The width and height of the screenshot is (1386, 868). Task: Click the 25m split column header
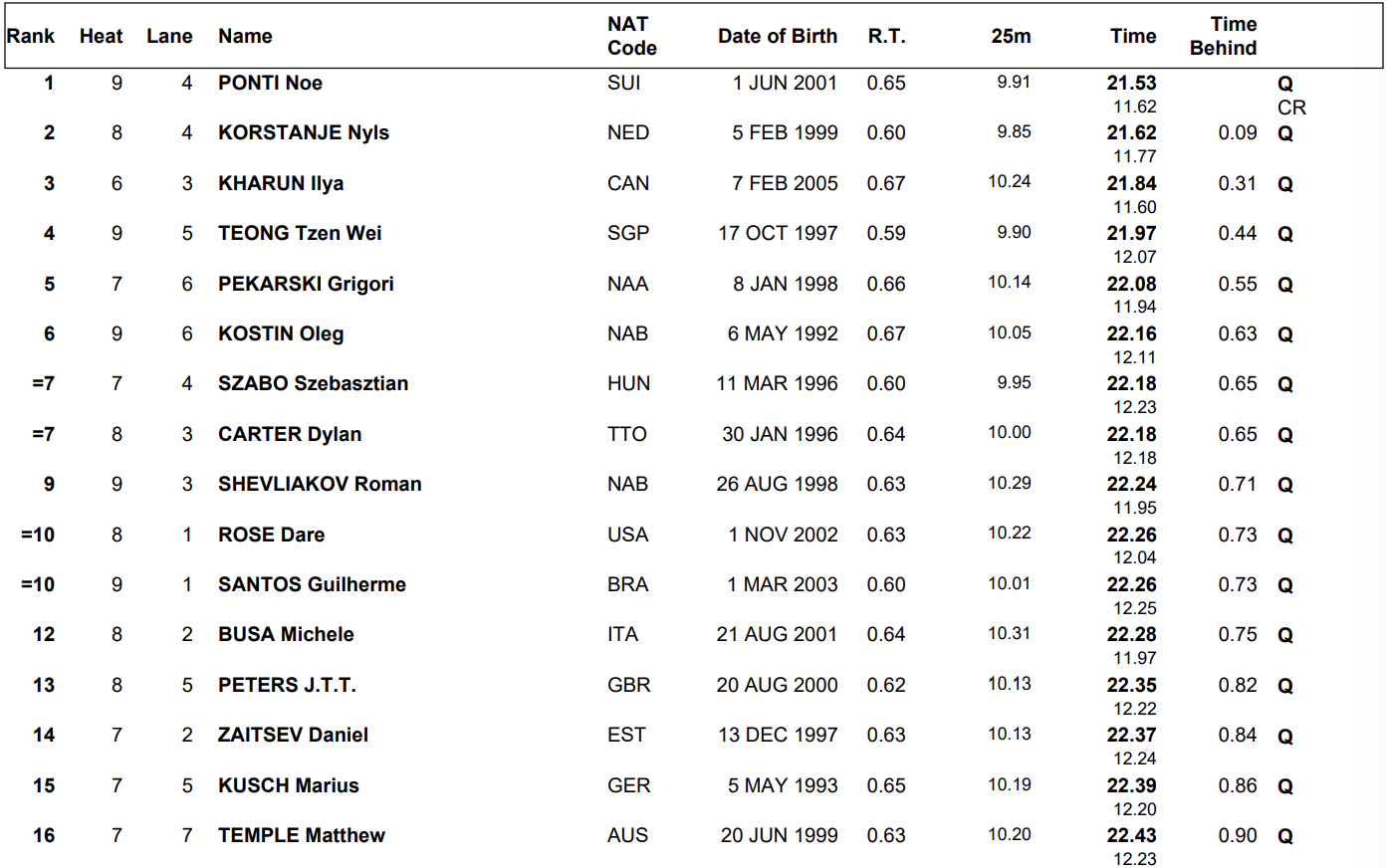coord(1011,36)
